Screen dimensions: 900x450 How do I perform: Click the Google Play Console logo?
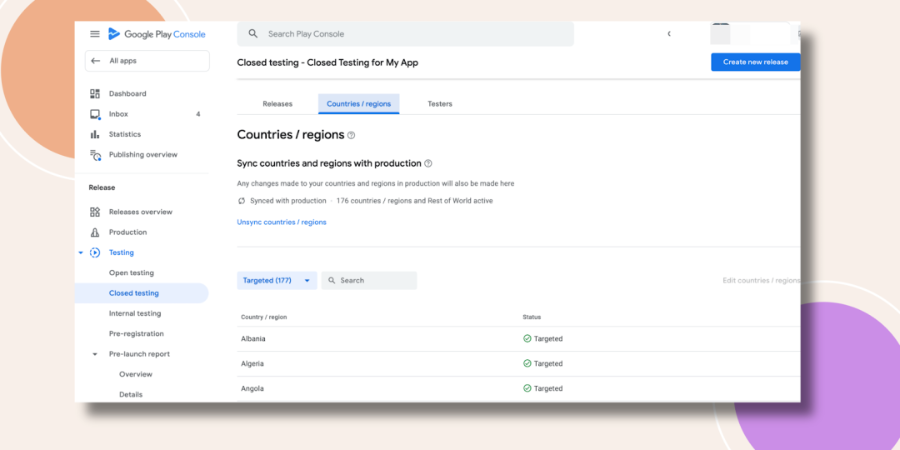tap(157, 34)
